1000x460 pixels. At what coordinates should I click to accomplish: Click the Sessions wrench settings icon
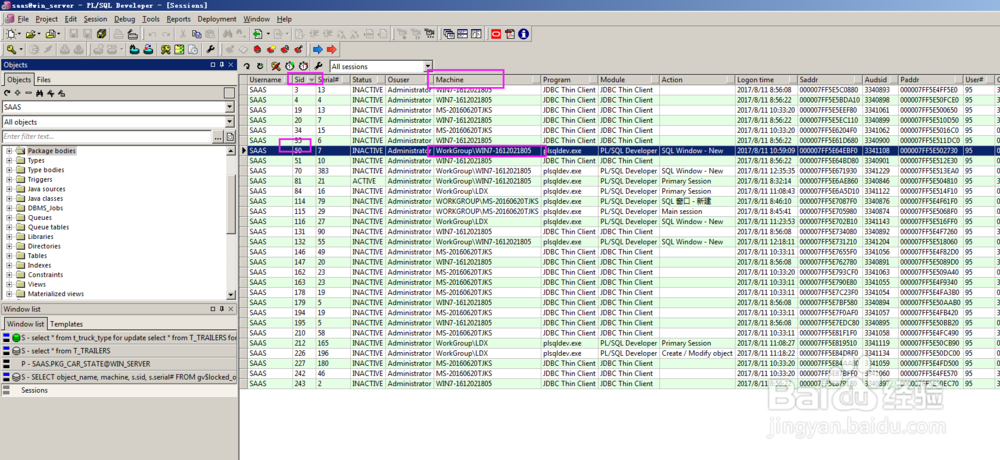pos(319,66)
